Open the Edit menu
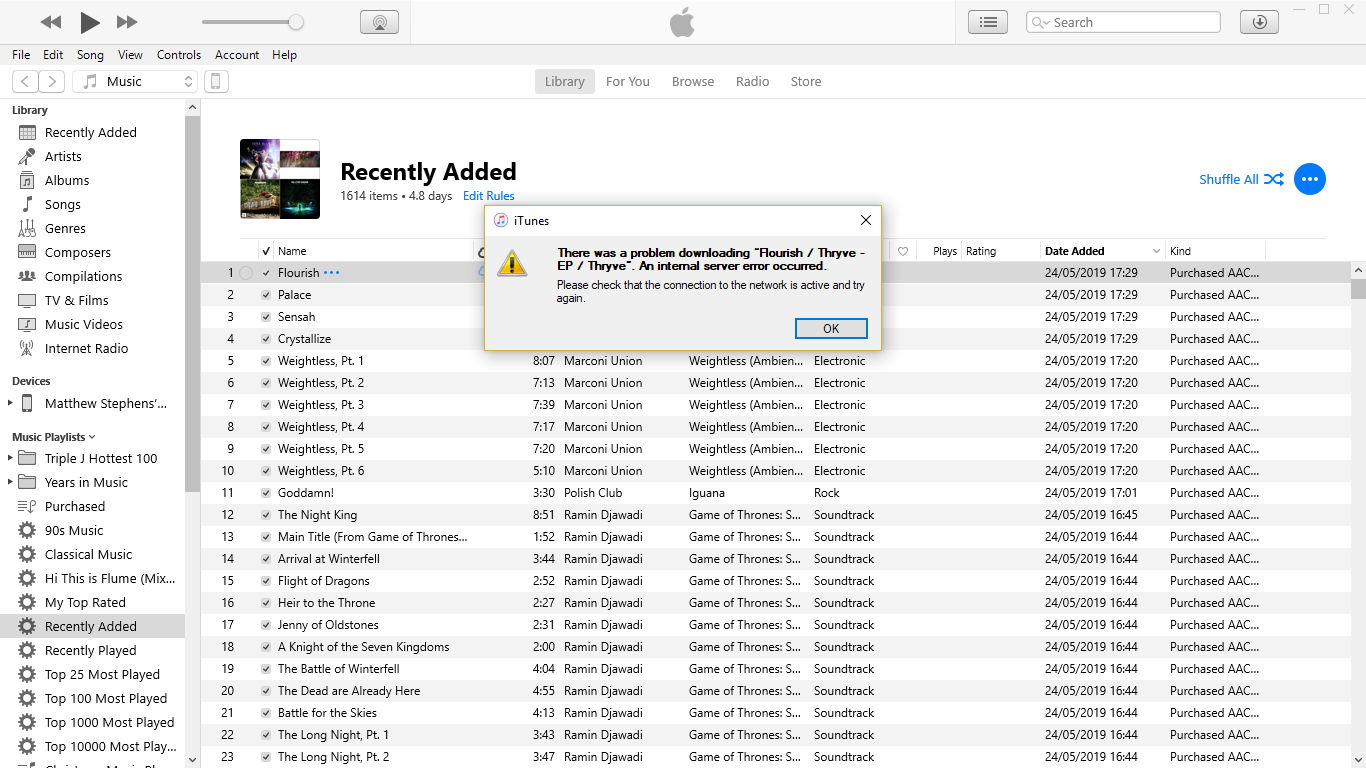 pyautogui.click(x=53, y=55)
